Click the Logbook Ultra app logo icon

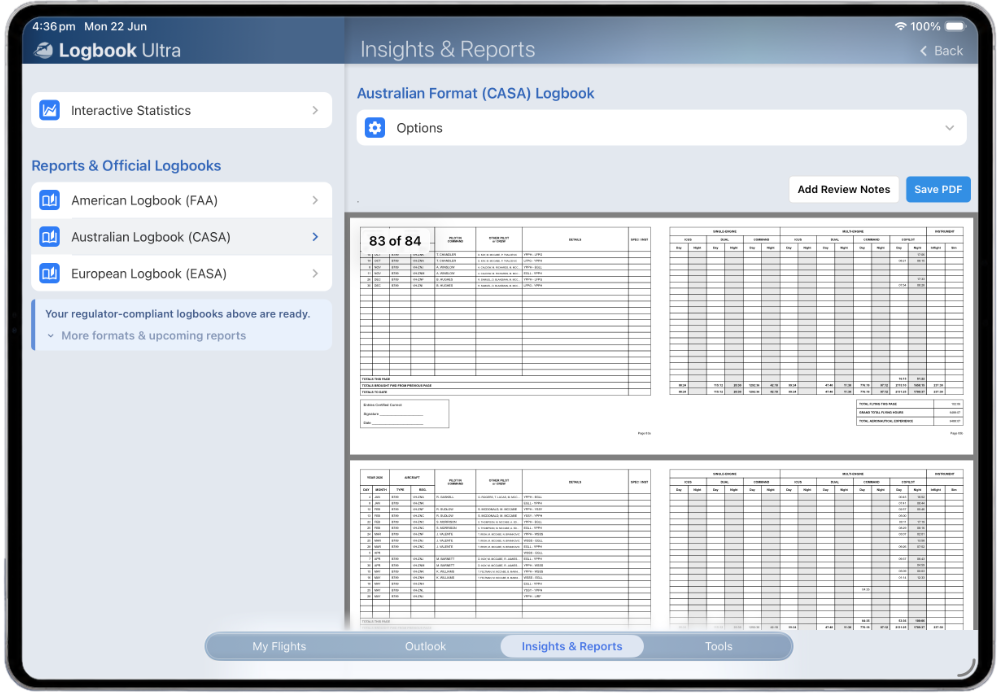(43, 50)
